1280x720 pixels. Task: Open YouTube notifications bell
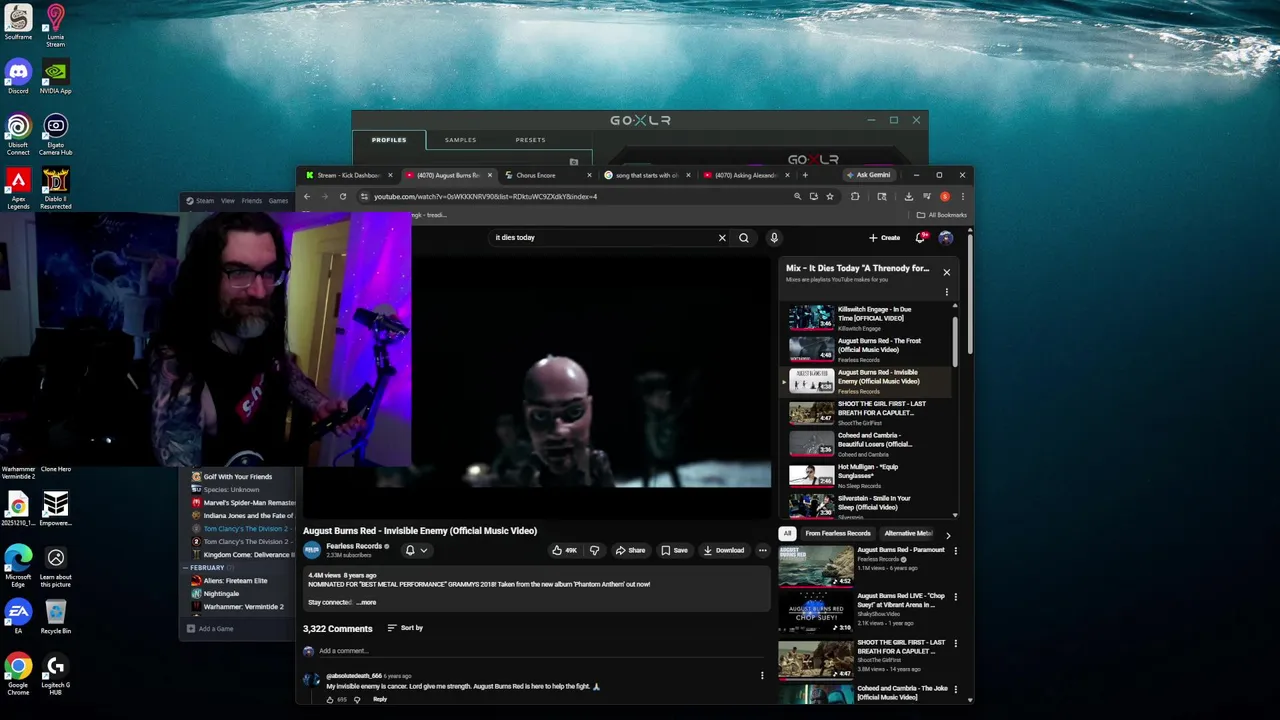pos(920,238)
